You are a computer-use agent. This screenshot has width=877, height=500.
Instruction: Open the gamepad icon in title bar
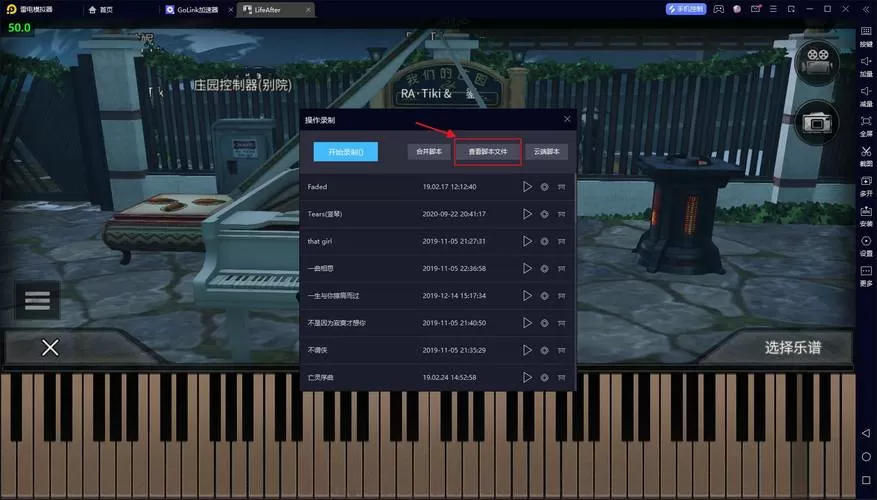click(719, 9)
